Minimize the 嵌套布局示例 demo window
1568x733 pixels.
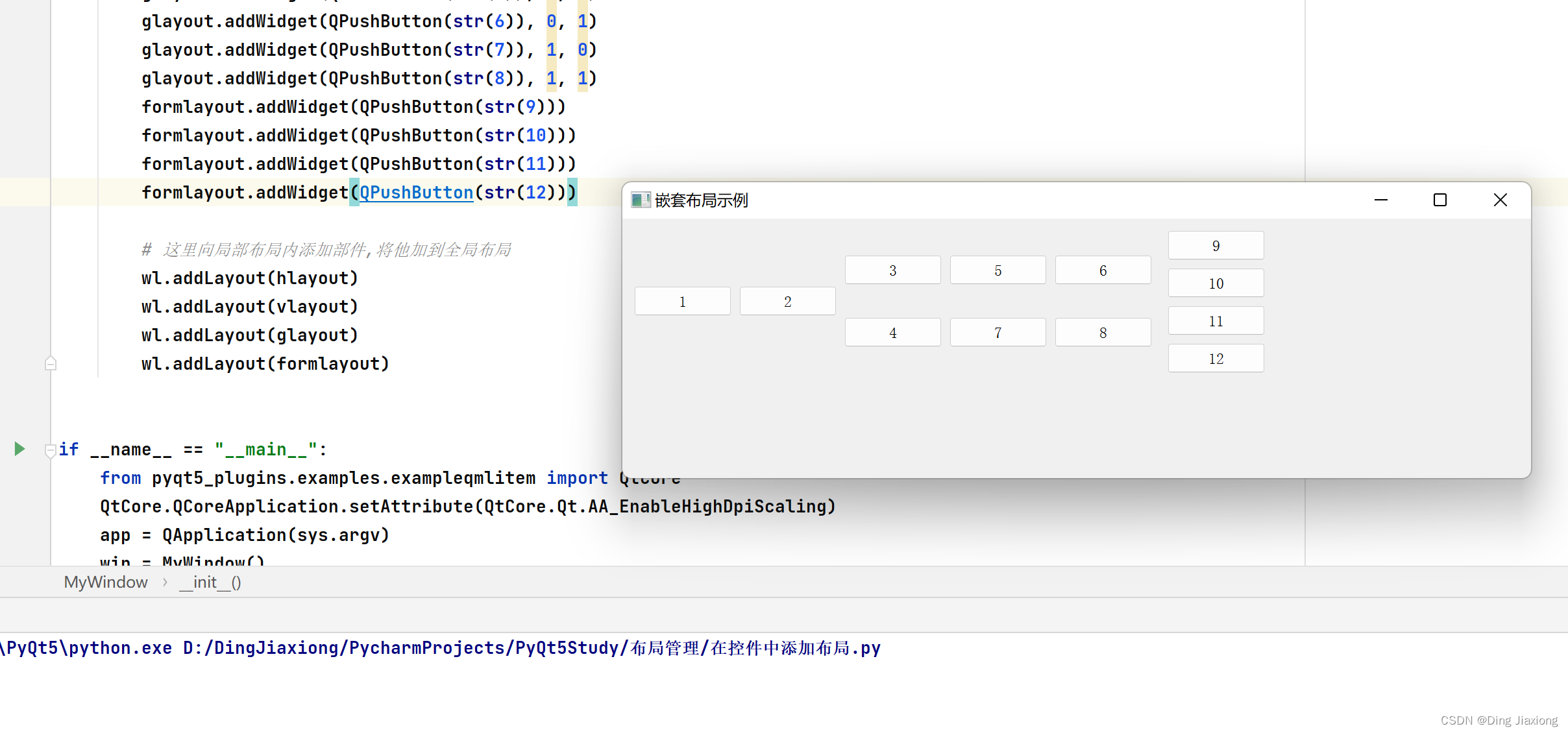1381,200
